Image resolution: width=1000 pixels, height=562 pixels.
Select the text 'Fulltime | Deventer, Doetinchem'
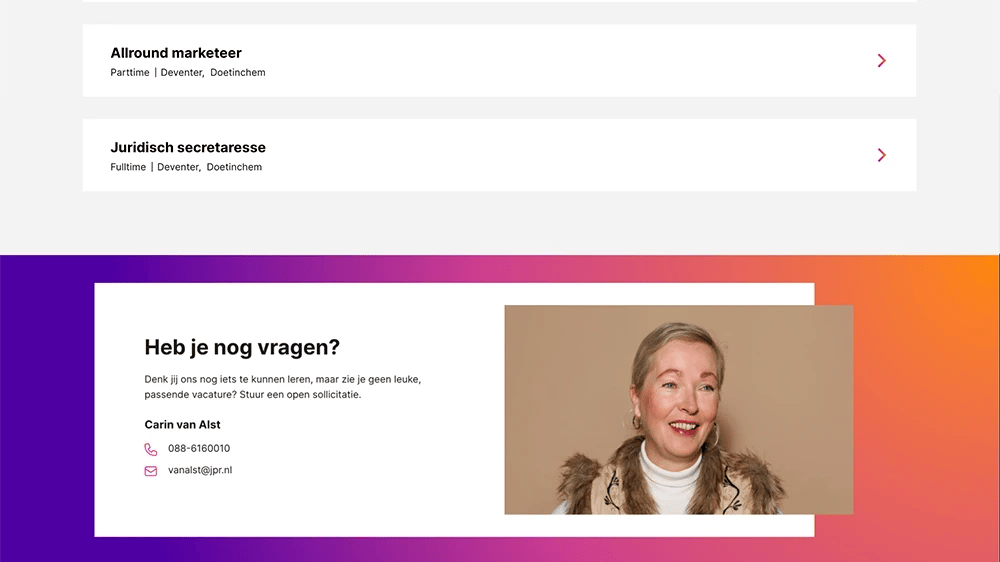pos(186,167)
